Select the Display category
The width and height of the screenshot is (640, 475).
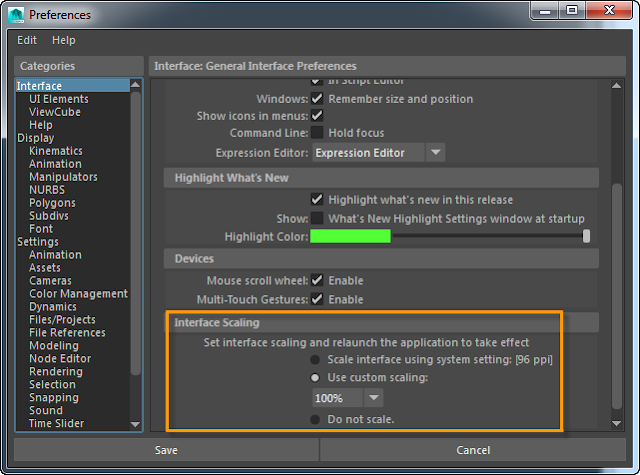pos(36,138)
